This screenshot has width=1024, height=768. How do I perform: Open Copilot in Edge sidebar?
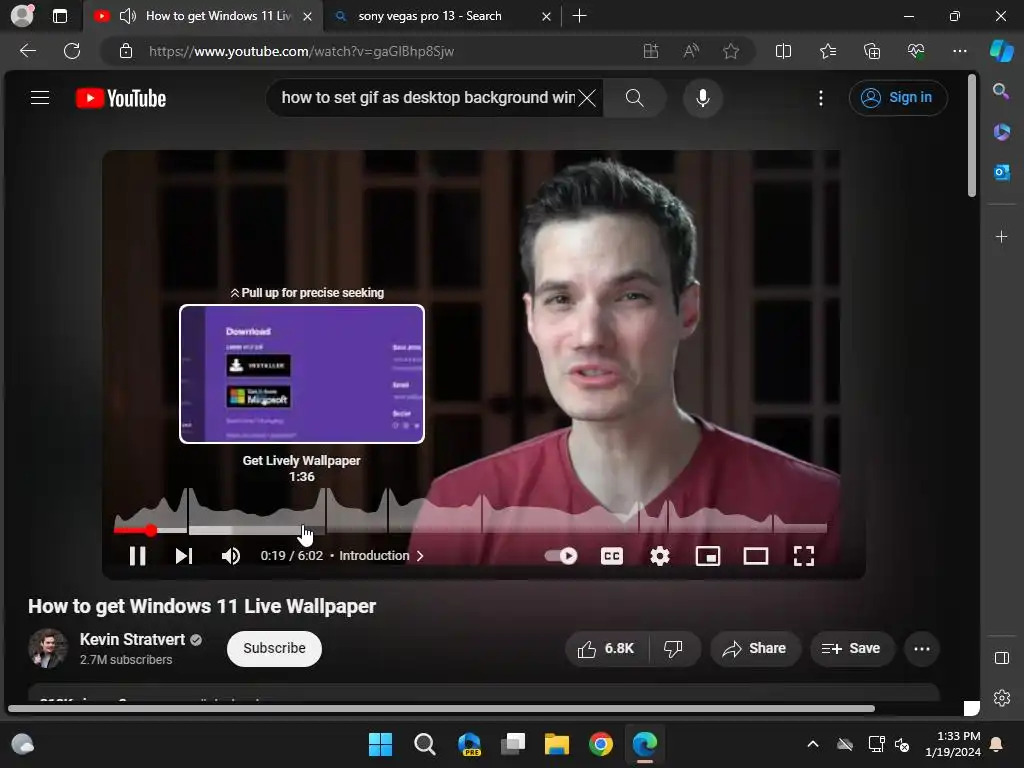coord(1001,51)
